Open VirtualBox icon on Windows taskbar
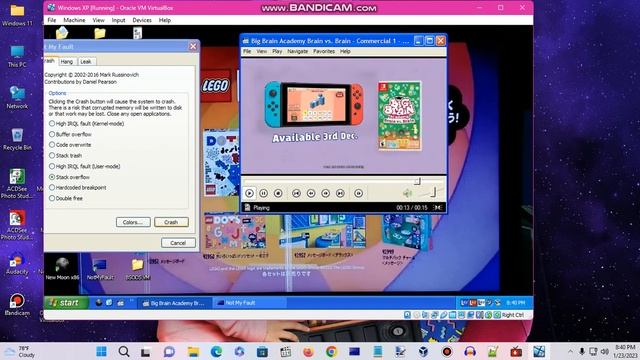This screenshot has height=360, width=640. pyautogui.click(x=423, y=351)
